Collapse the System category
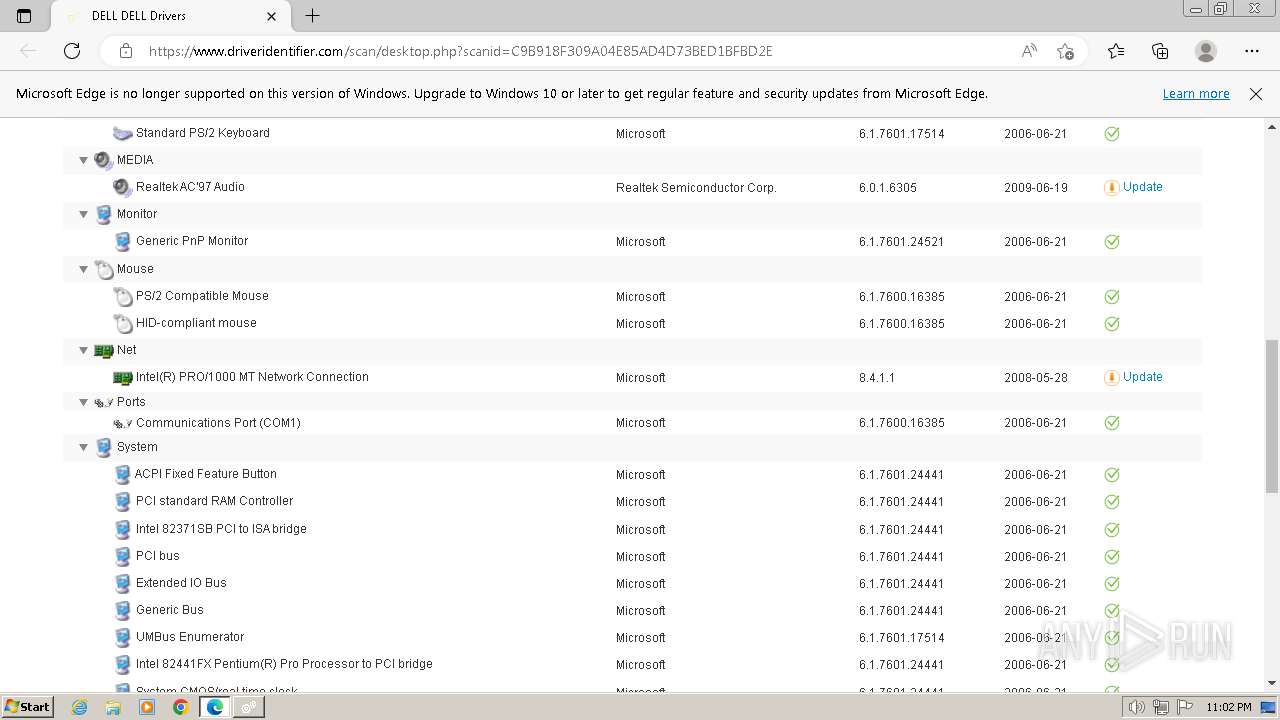 (84, 447)
